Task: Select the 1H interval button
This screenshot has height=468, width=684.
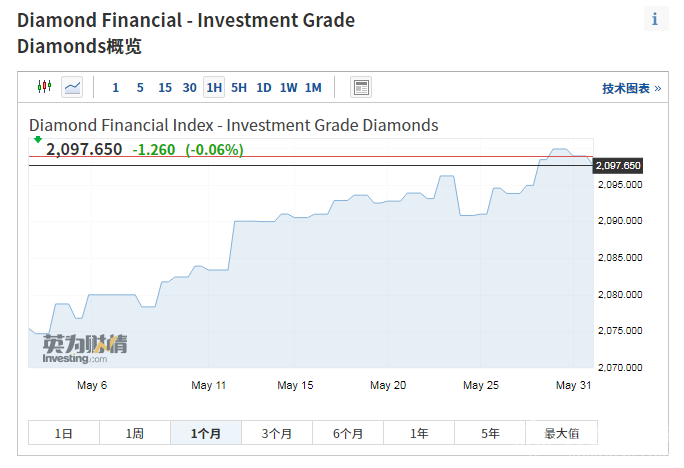Action: (x=214, y=88)
